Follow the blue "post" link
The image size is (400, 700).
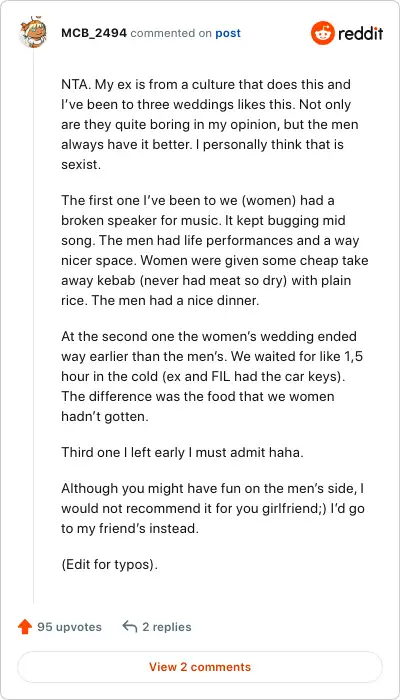(228, 33)
